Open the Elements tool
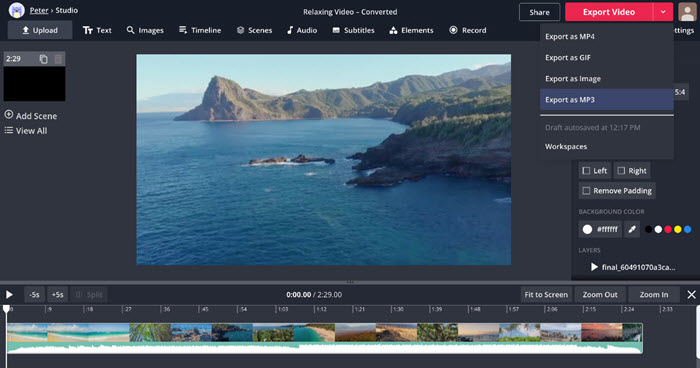700x368 pixels. pos(411,30)
